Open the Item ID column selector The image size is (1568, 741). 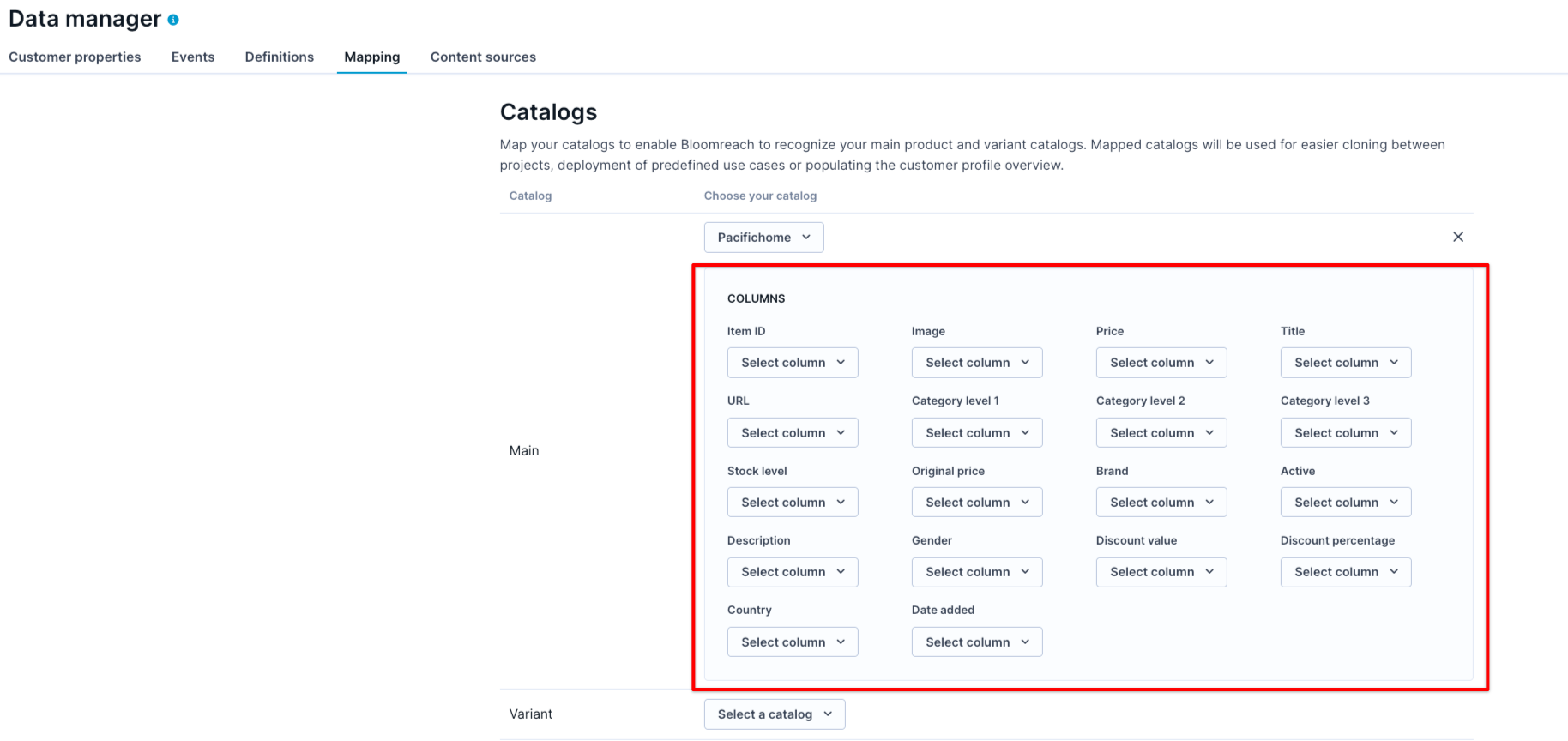point(792,362)
